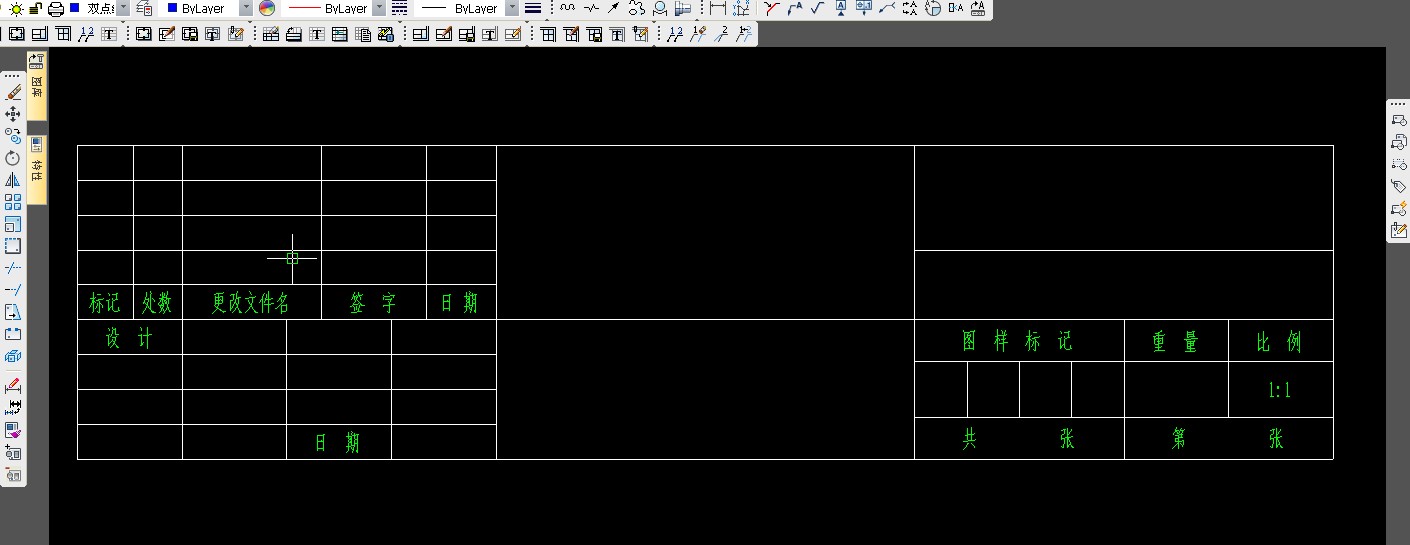Click the edit note icon in right toolbar
This screenshot has width=1410, height=545.
click(x=1398, y=231)
